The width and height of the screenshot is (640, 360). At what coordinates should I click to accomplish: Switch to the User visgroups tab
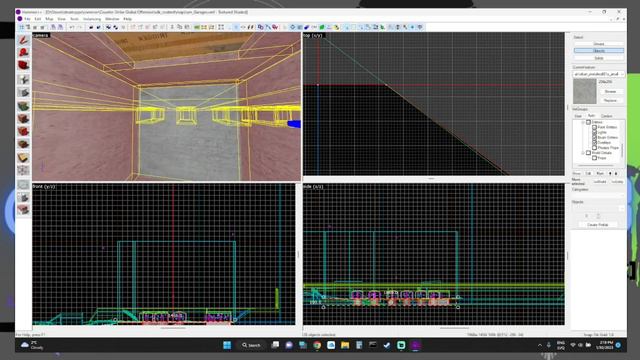pos(579,116)
